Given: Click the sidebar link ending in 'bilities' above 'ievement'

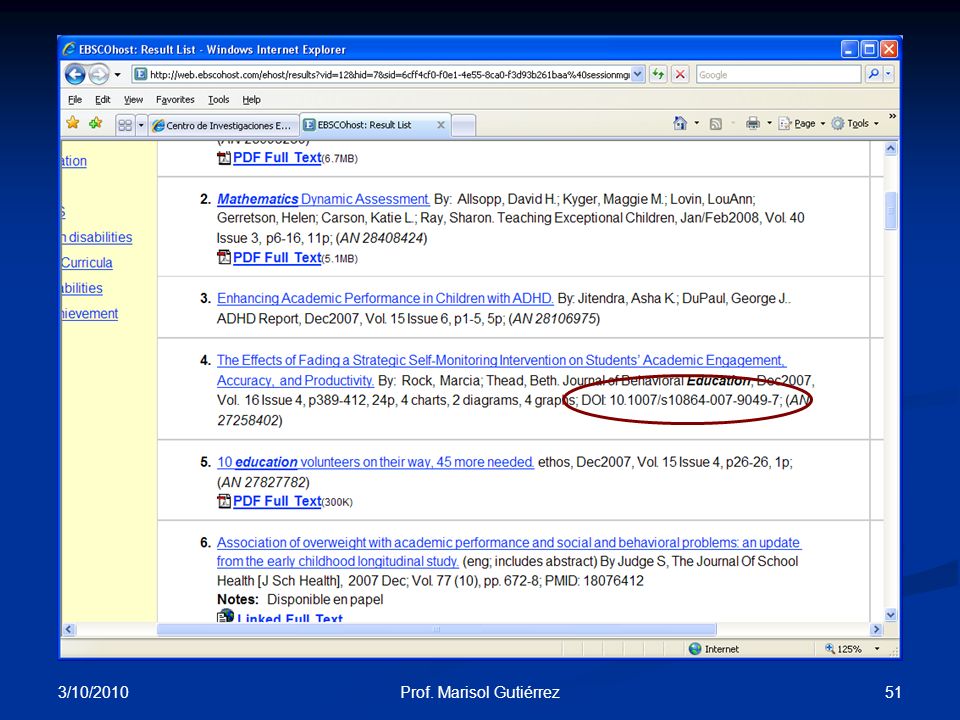Looking at the screenshot, I should (x=82, y=288).
